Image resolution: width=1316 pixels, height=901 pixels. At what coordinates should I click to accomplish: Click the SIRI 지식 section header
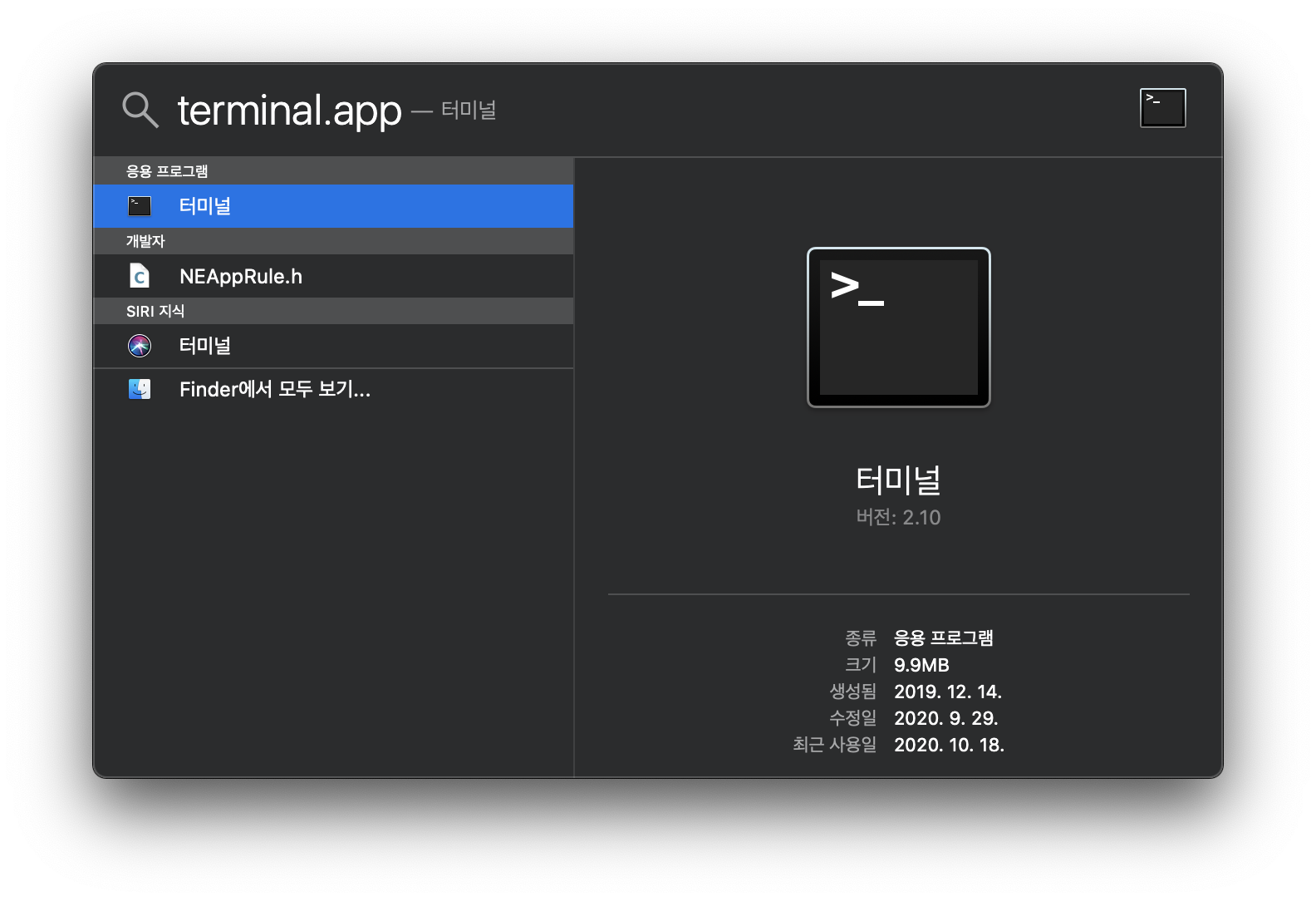click(333, 311)
